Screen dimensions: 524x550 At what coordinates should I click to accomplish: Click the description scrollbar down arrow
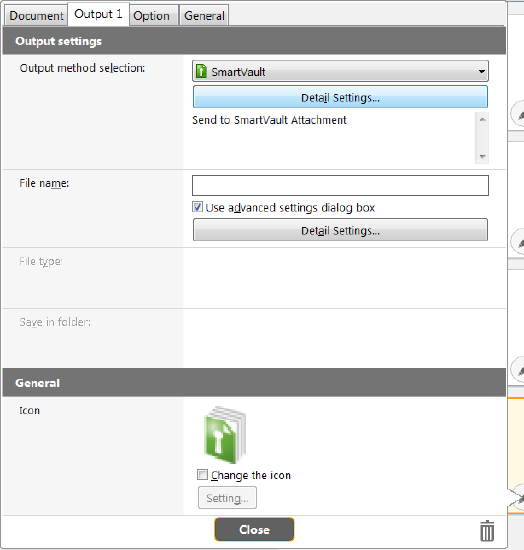pos(482,156)
